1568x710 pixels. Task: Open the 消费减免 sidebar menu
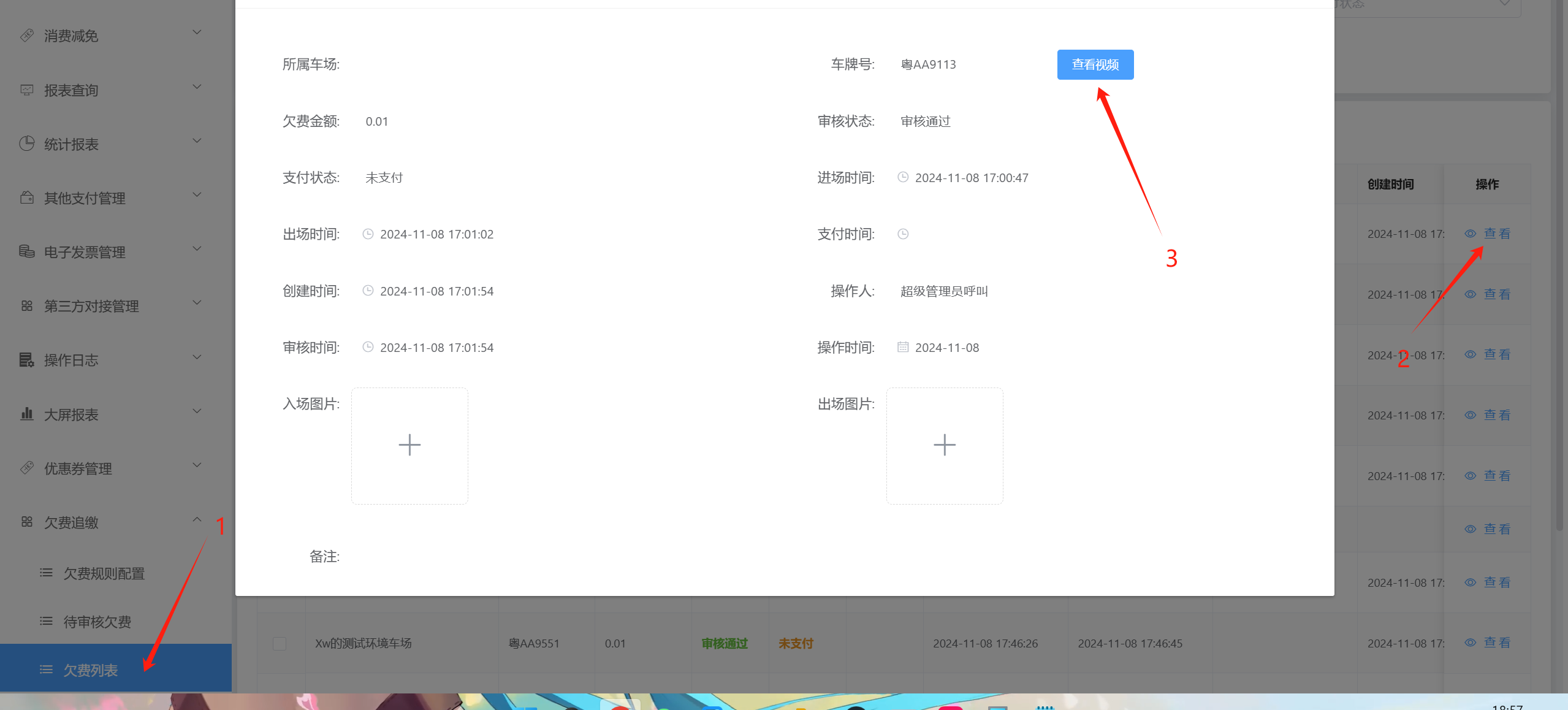tap(116, 36)
